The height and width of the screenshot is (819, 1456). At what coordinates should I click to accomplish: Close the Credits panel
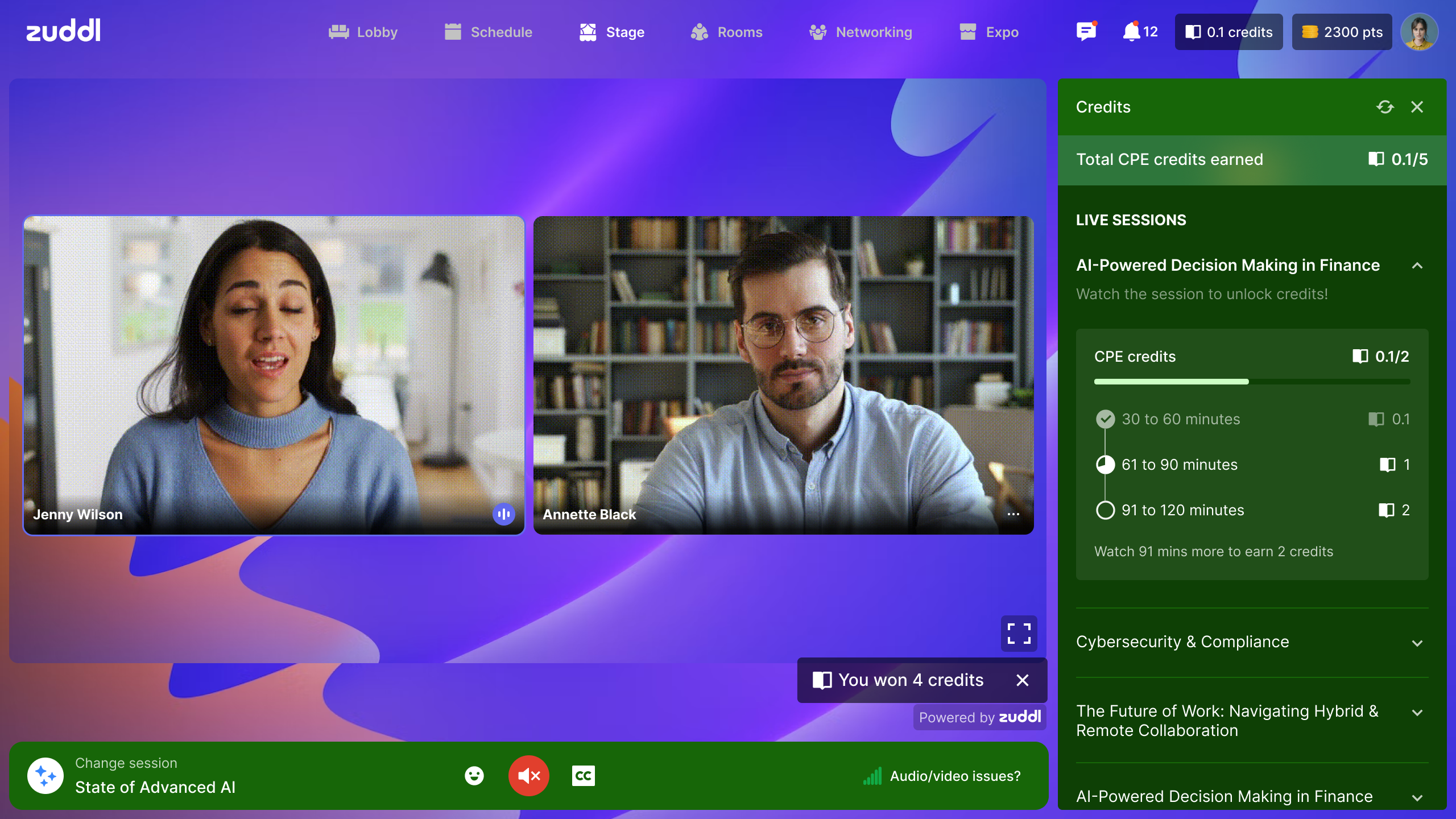1417,107
